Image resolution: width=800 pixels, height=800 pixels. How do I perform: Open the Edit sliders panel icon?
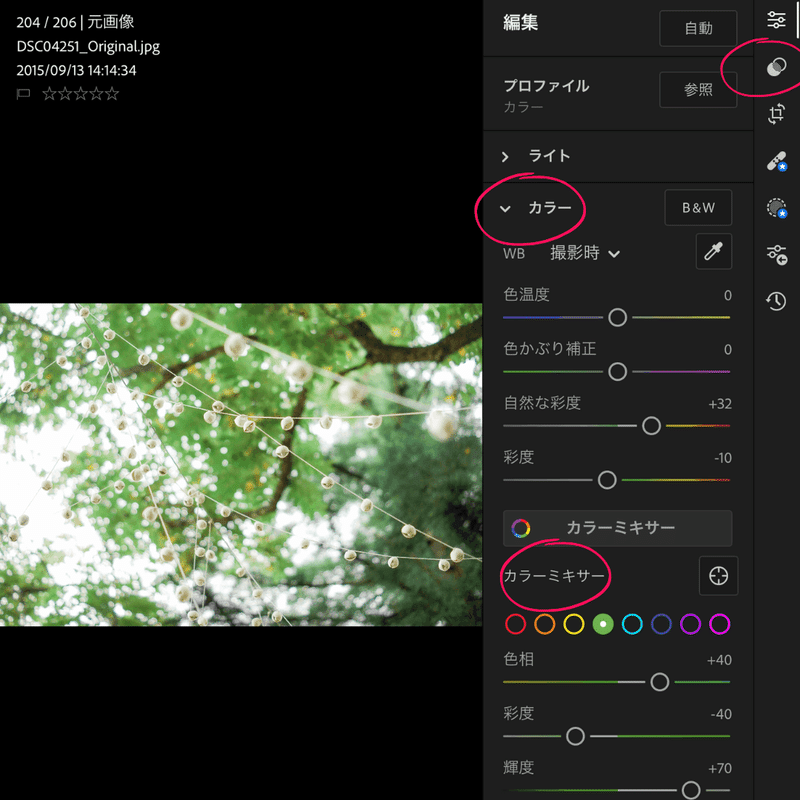(x=776, y=20)
